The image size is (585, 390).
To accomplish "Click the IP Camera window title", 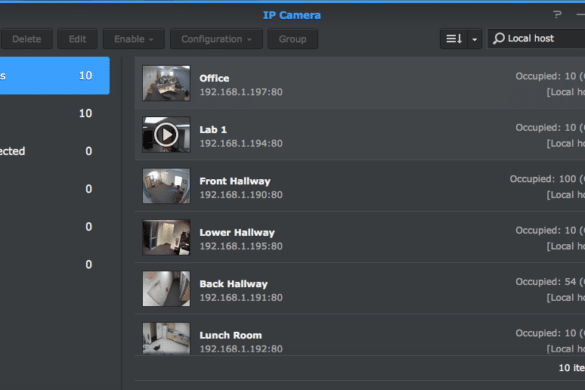I will click(292, 15).
